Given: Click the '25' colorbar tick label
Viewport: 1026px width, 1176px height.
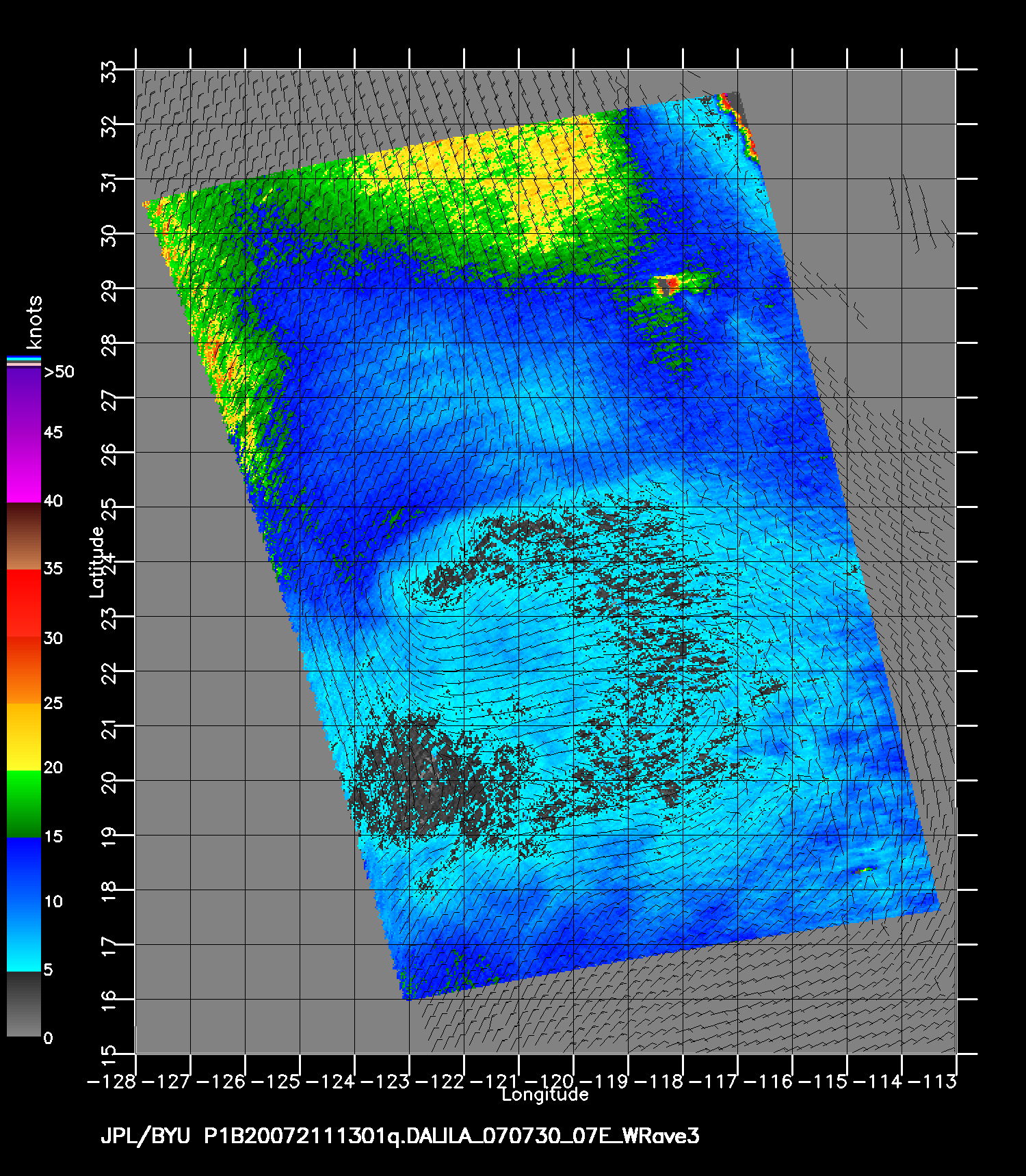Looking at the screenshot, I should click(53, 703).
